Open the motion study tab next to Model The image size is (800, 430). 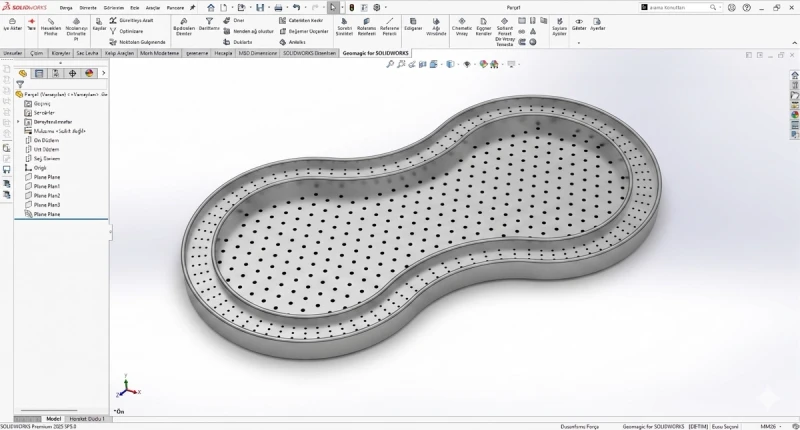87,419
